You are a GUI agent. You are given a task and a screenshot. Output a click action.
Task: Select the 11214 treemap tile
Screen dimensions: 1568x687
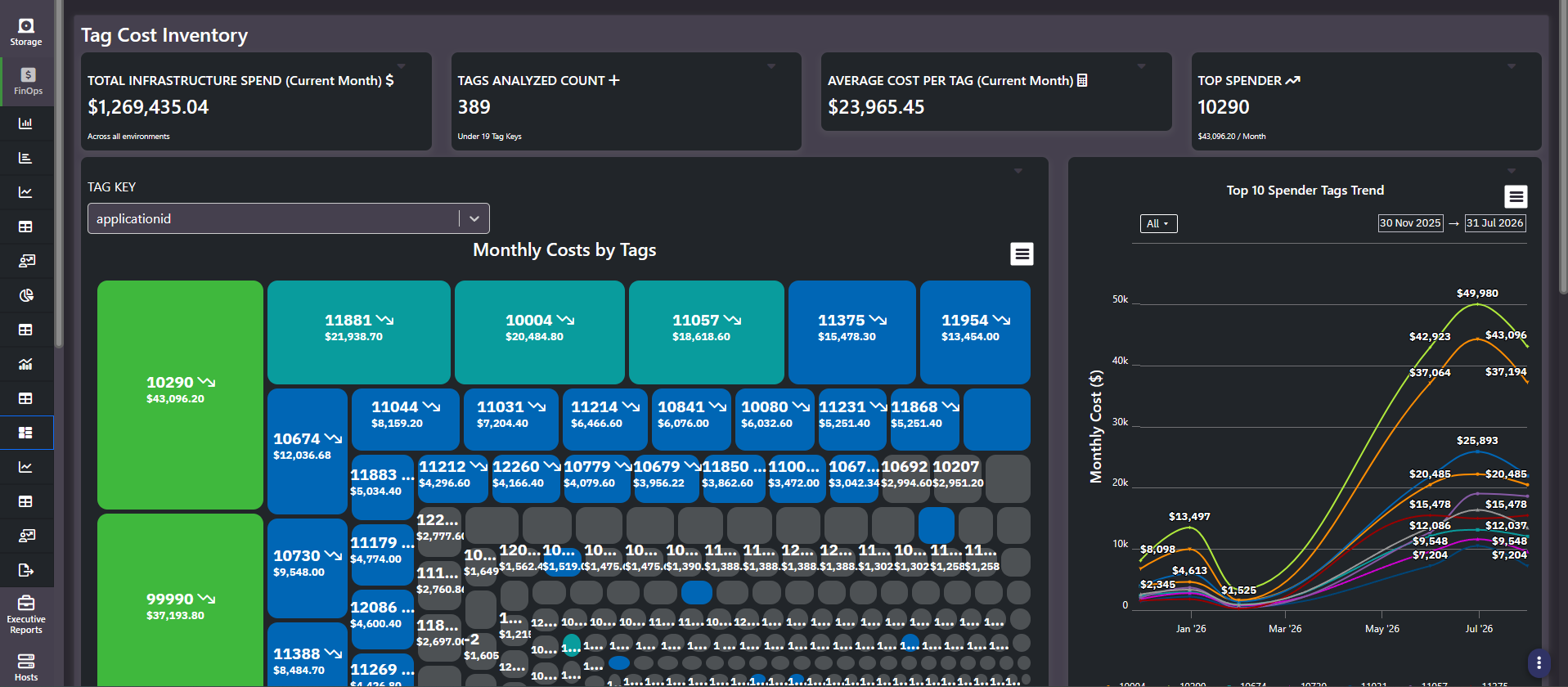tap(605, 419)
